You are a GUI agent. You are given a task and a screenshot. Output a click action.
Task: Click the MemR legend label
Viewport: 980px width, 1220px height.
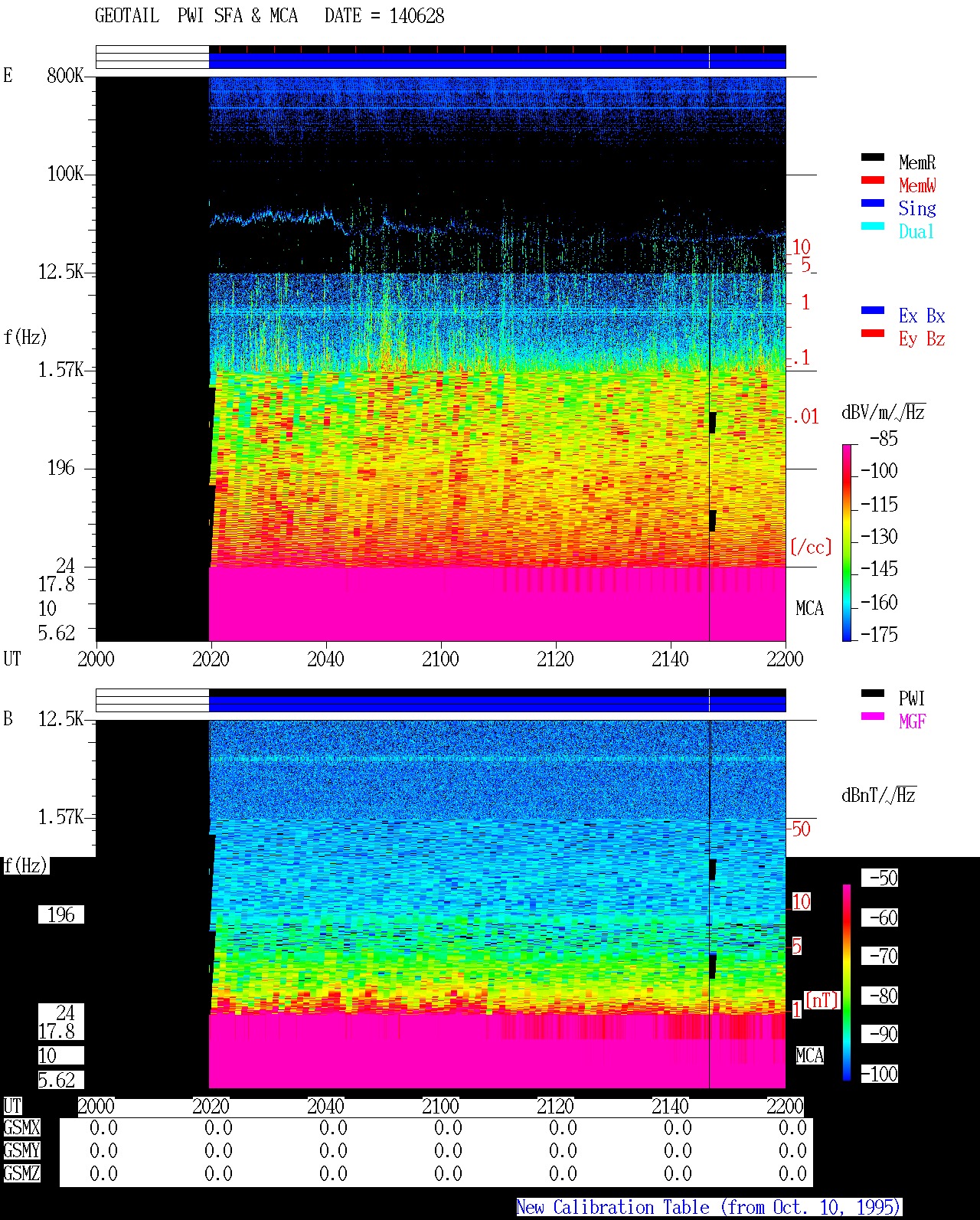(917, 162)
